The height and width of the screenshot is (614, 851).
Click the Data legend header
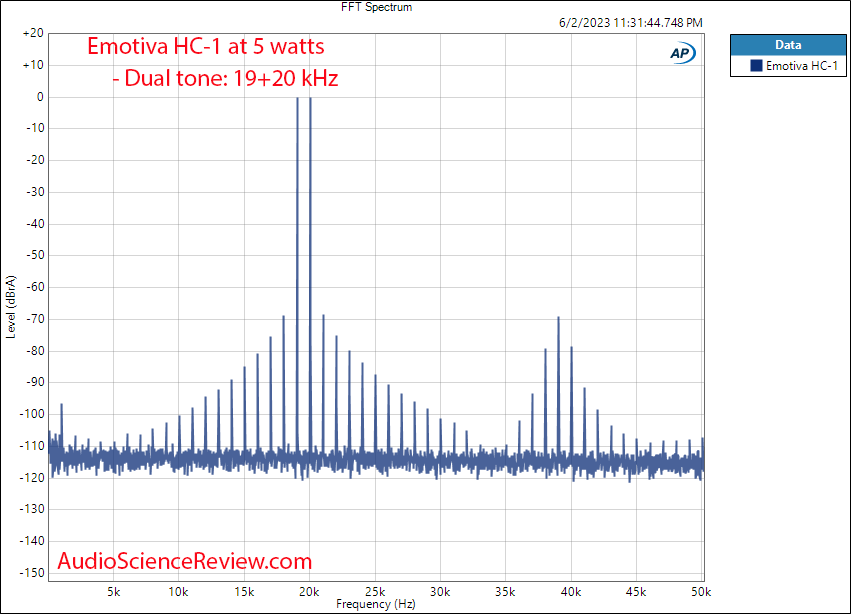788,45
